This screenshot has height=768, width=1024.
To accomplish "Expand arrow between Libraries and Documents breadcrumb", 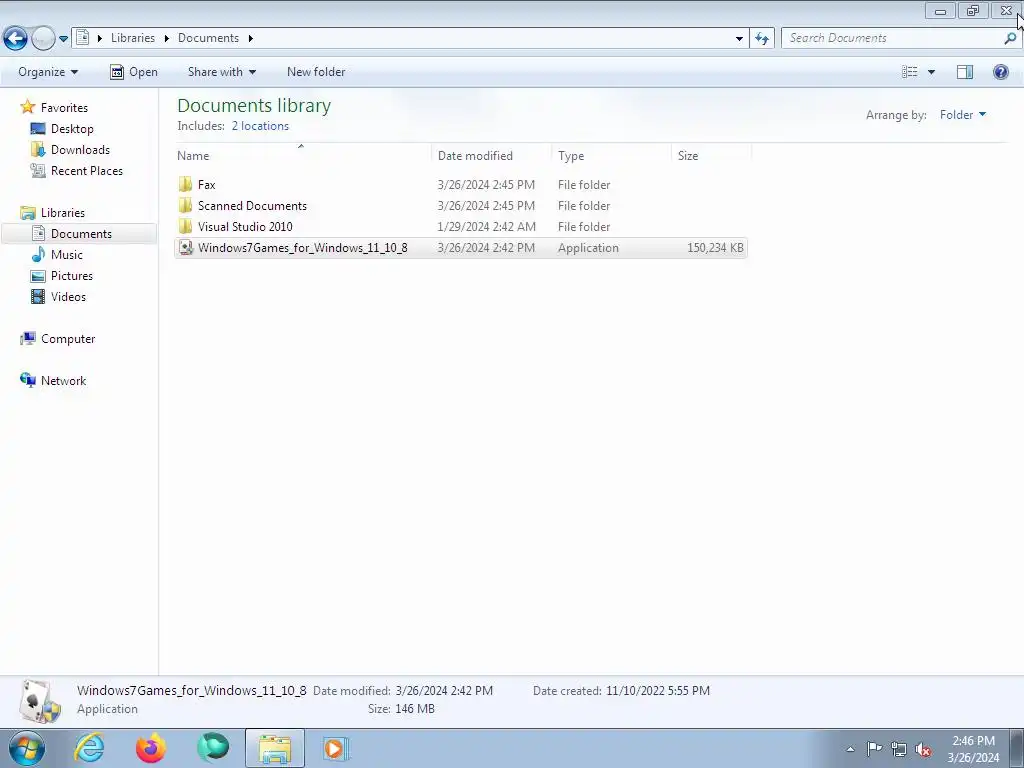I will click(x=167, y=39).
